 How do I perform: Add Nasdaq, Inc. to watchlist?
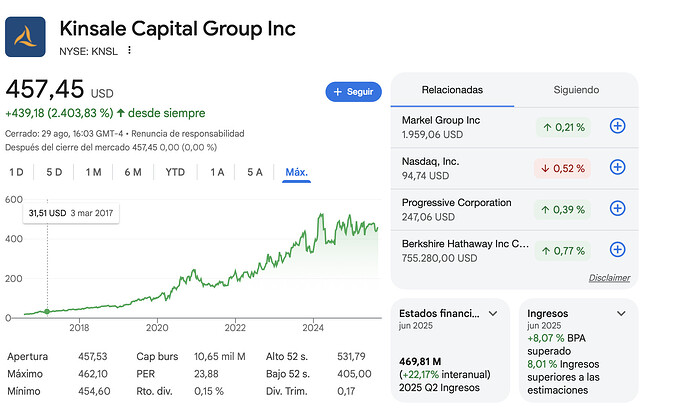[x=617, y=167]
